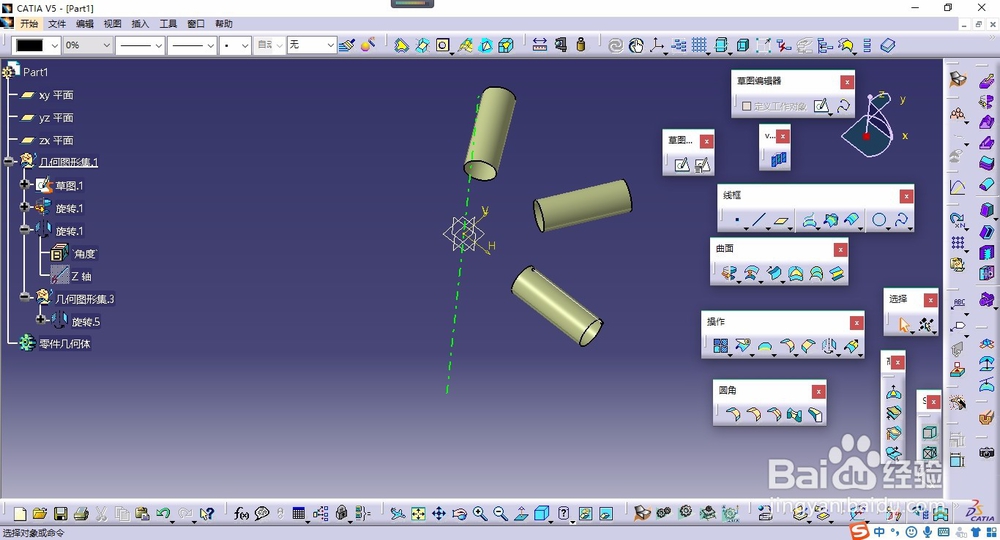This screenshot has height=540, width=1000.
Task: Click the Select arrow in 选择 toolbar
Action: point(904,325)
